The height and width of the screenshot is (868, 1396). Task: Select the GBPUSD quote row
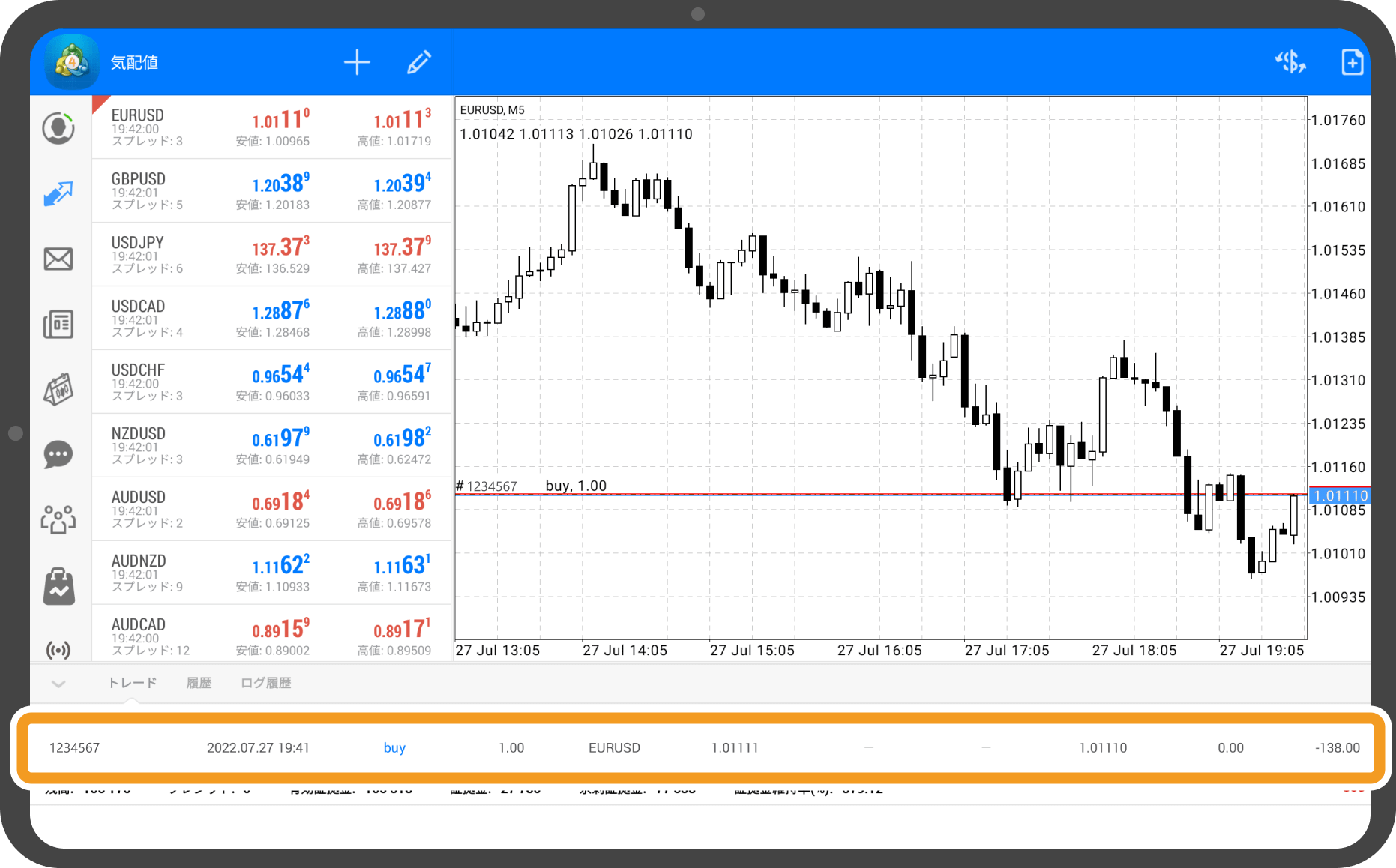point(271,190)
